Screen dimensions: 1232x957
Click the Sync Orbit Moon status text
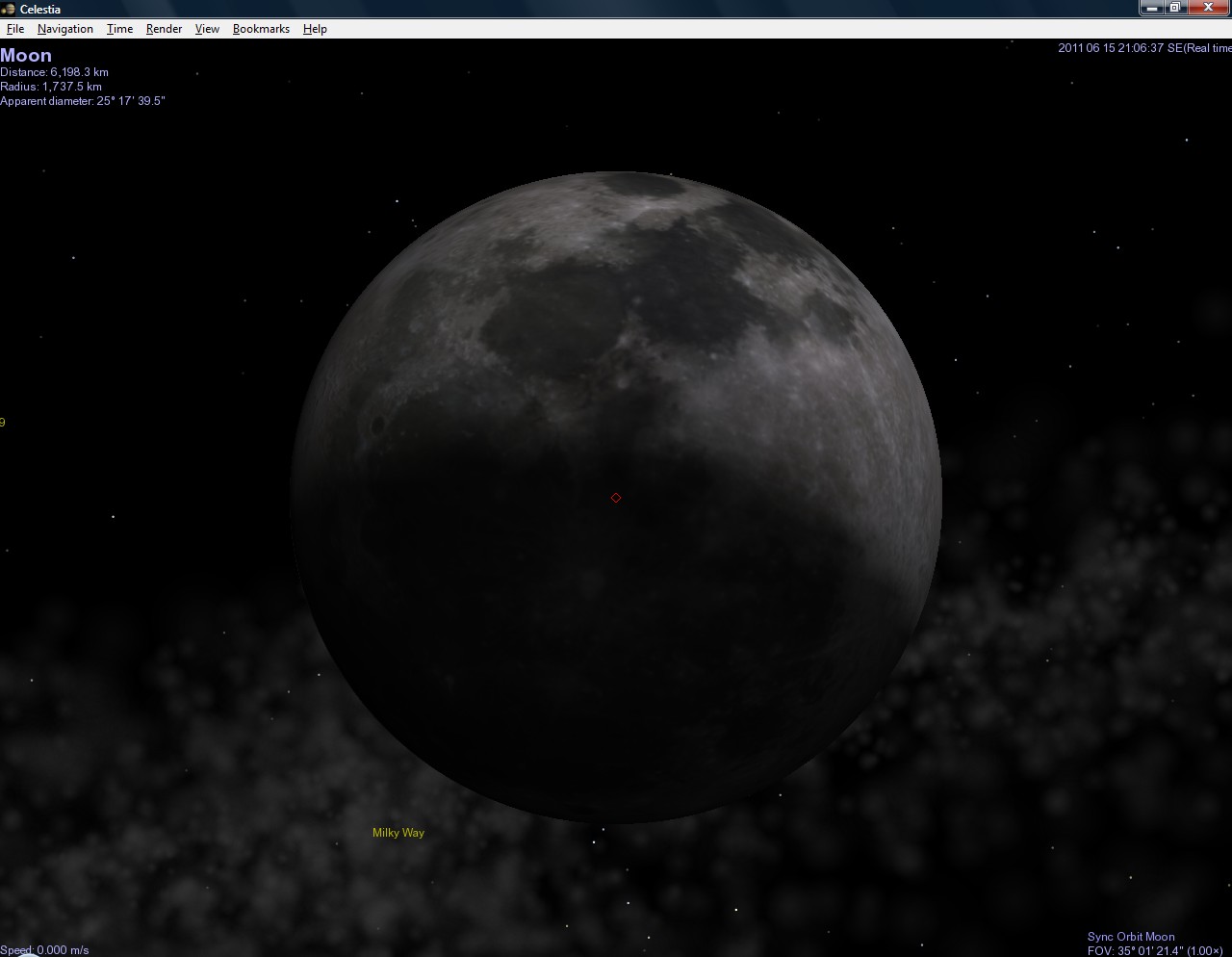[x=1131, y=937]
